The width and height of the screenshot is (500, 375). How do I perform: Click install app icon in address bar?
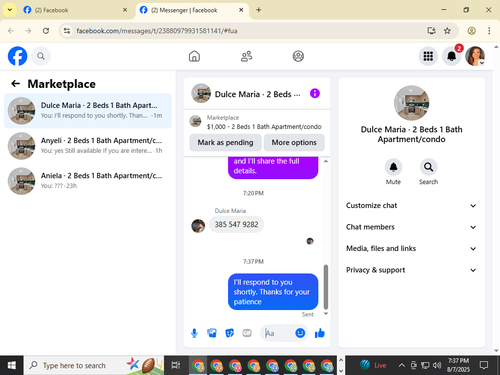[x=431, y=31]
